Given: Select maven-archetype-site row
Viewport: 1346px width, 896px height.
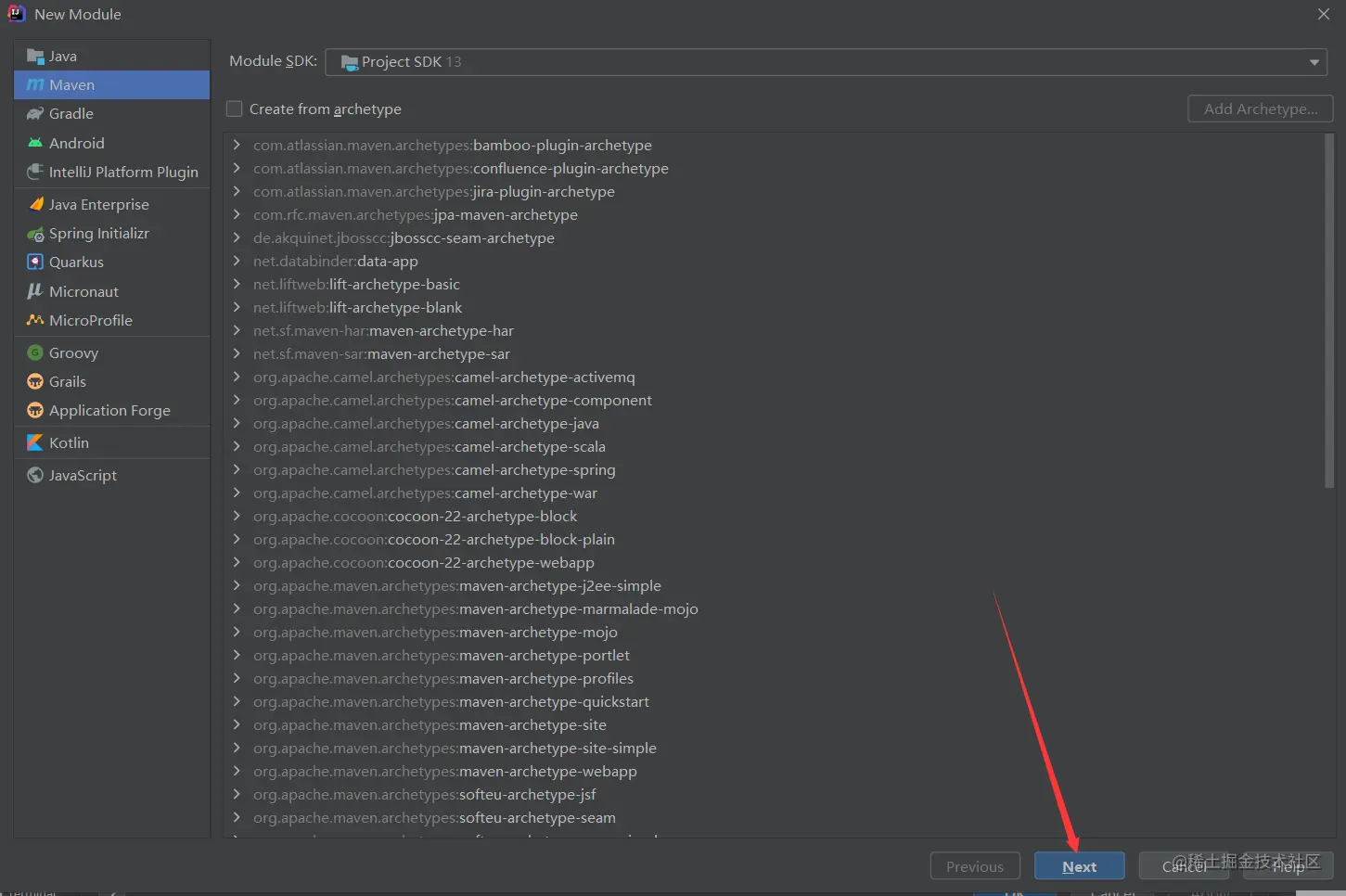Looking at the screenshot, I should click(775, 724).
